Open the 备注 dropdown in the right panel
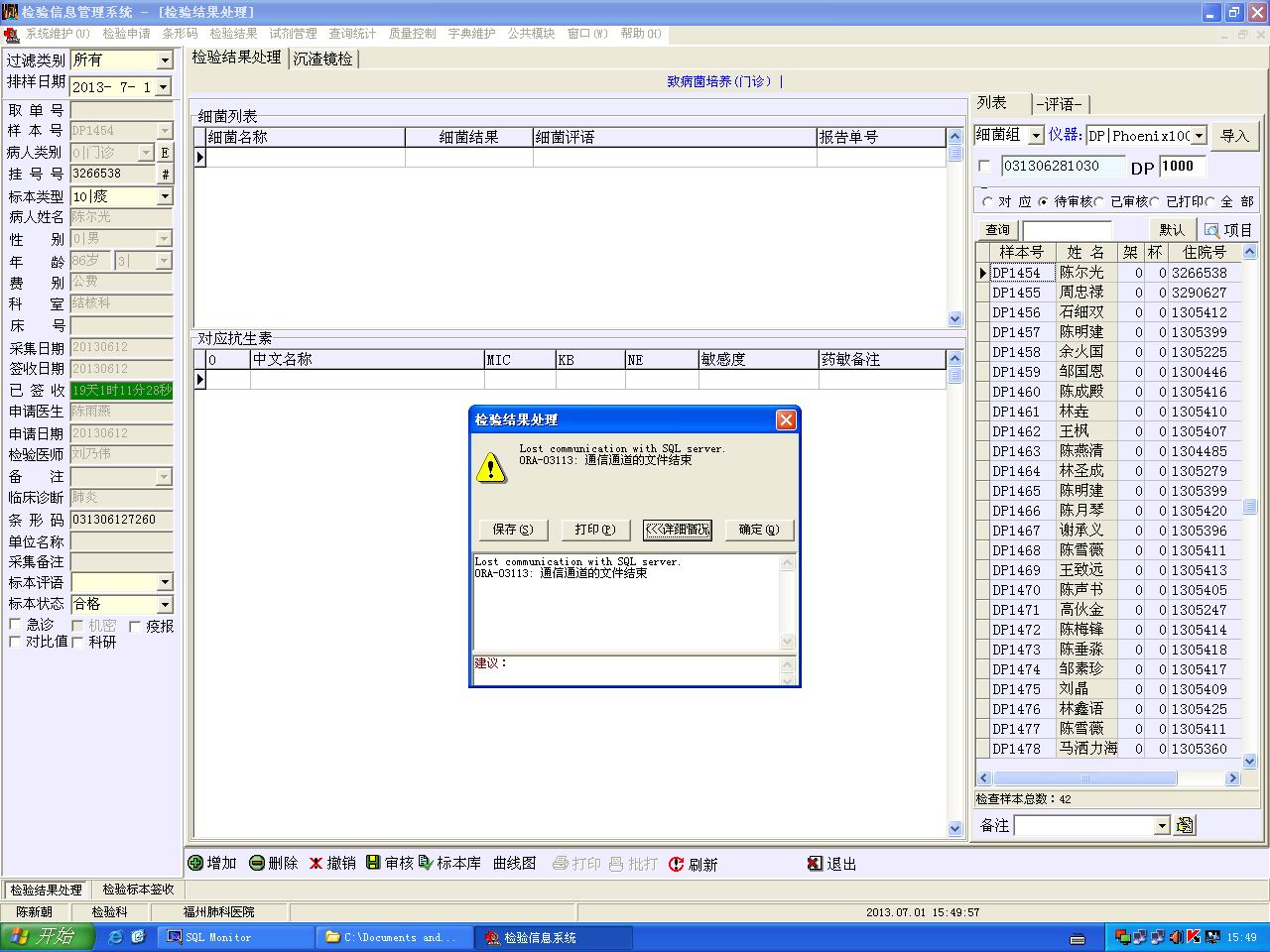 pos(1162,826)
